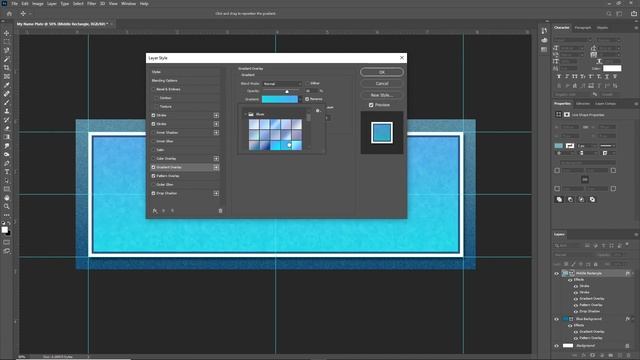Toggle the Gradient Overlay checkbox
640x360 pixels.
pyautogui.click(x=153, y=167)
